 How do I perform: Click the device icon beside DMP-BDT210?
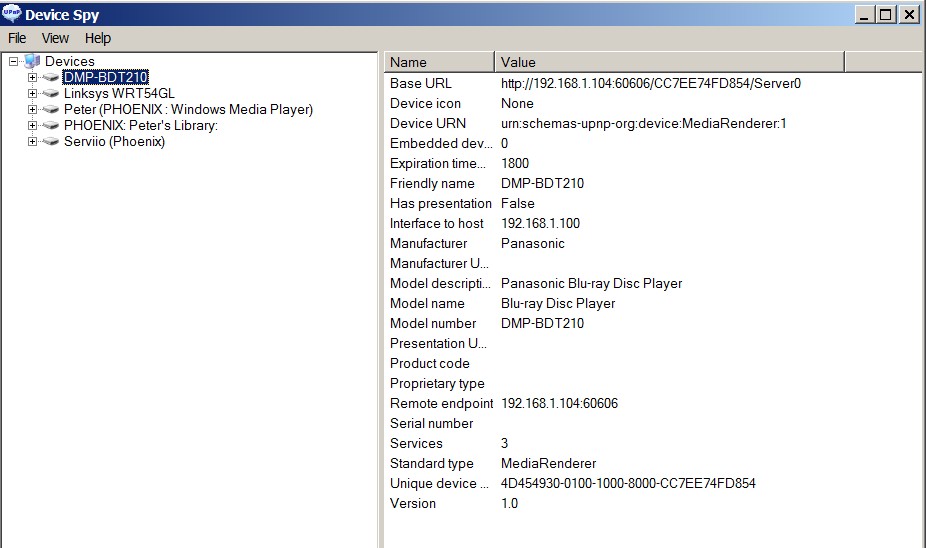click(51, 78)
